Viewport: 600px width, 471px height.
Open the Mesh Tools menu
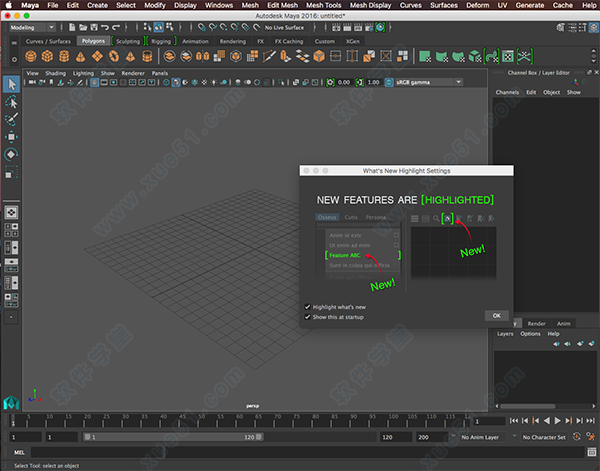(323, 5)
